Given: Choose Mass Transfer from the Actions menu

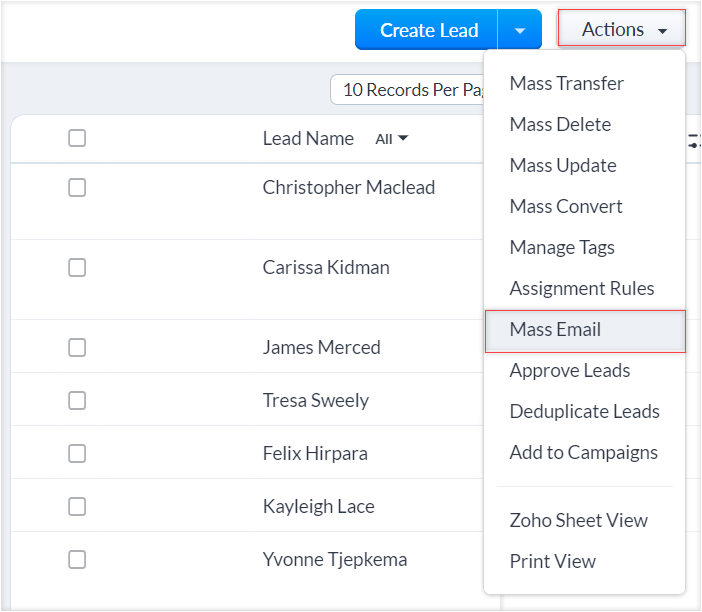Looking at the screenshot, I should pyautogui.click(x=566, y=83).
